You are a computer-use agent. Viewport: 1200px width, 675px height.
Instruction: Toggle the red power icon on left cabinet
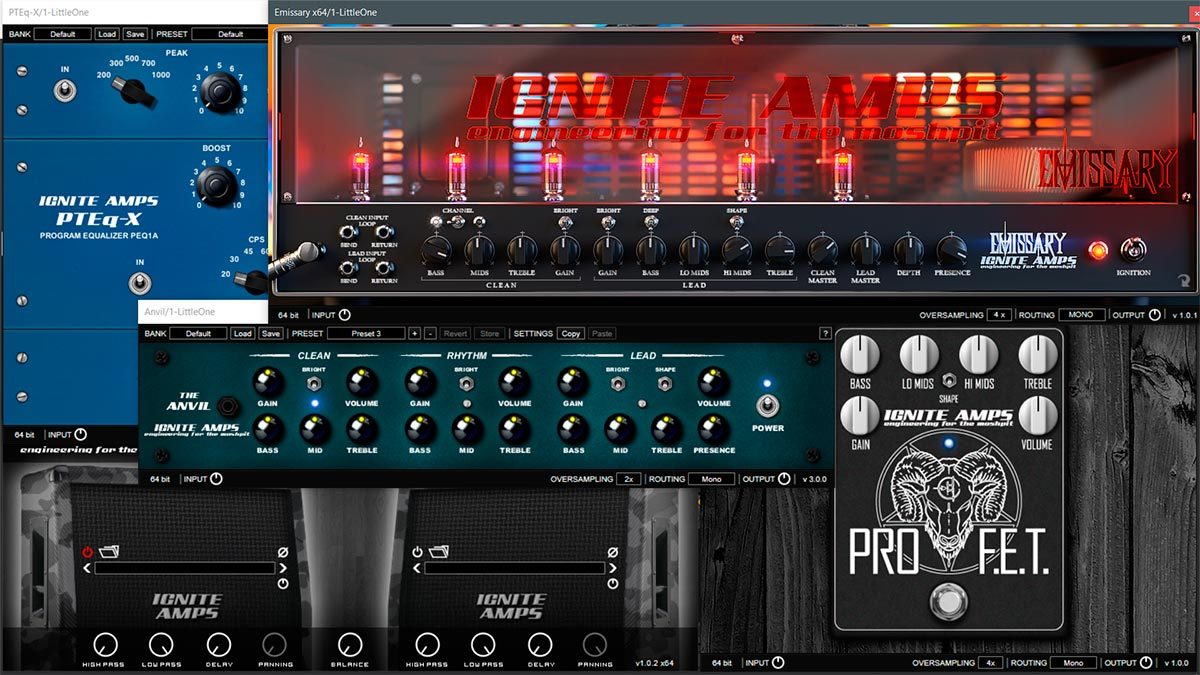coord(88,551)
